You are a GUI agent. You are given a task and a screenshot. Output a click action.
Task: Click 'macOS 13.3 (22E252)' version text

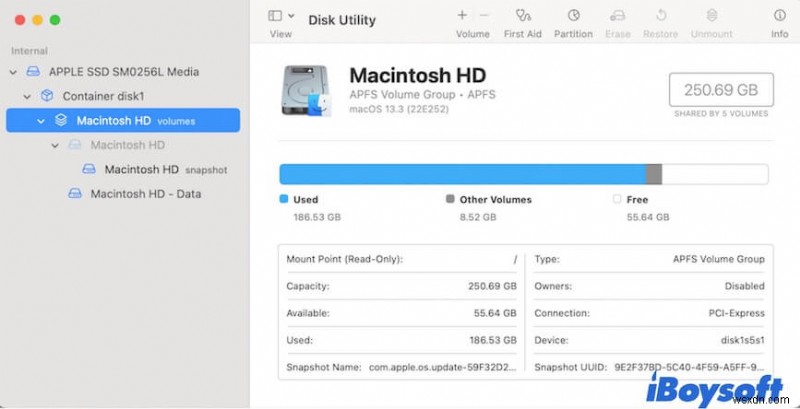(x=399, y=110)
